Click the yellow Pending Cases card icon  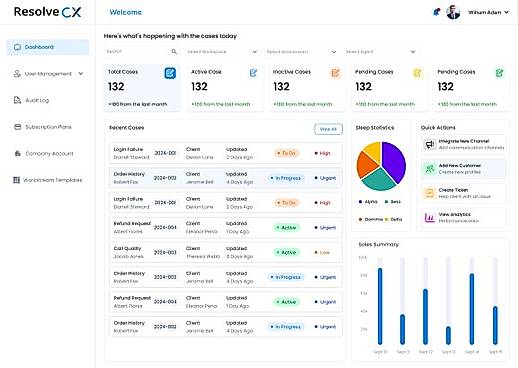point(417,73)
